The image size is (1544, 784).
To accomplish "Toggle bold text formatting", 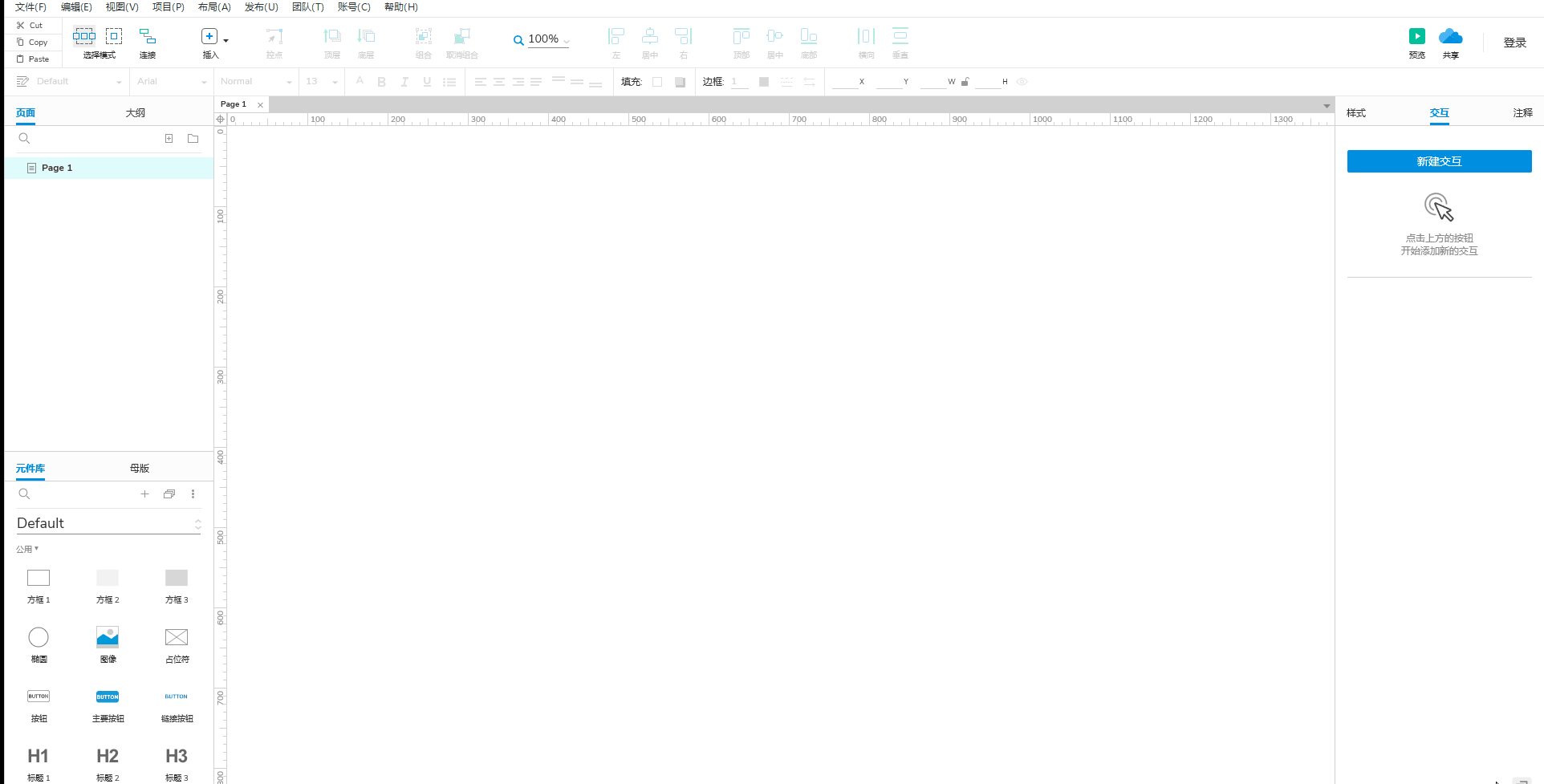I will (382, 82).
